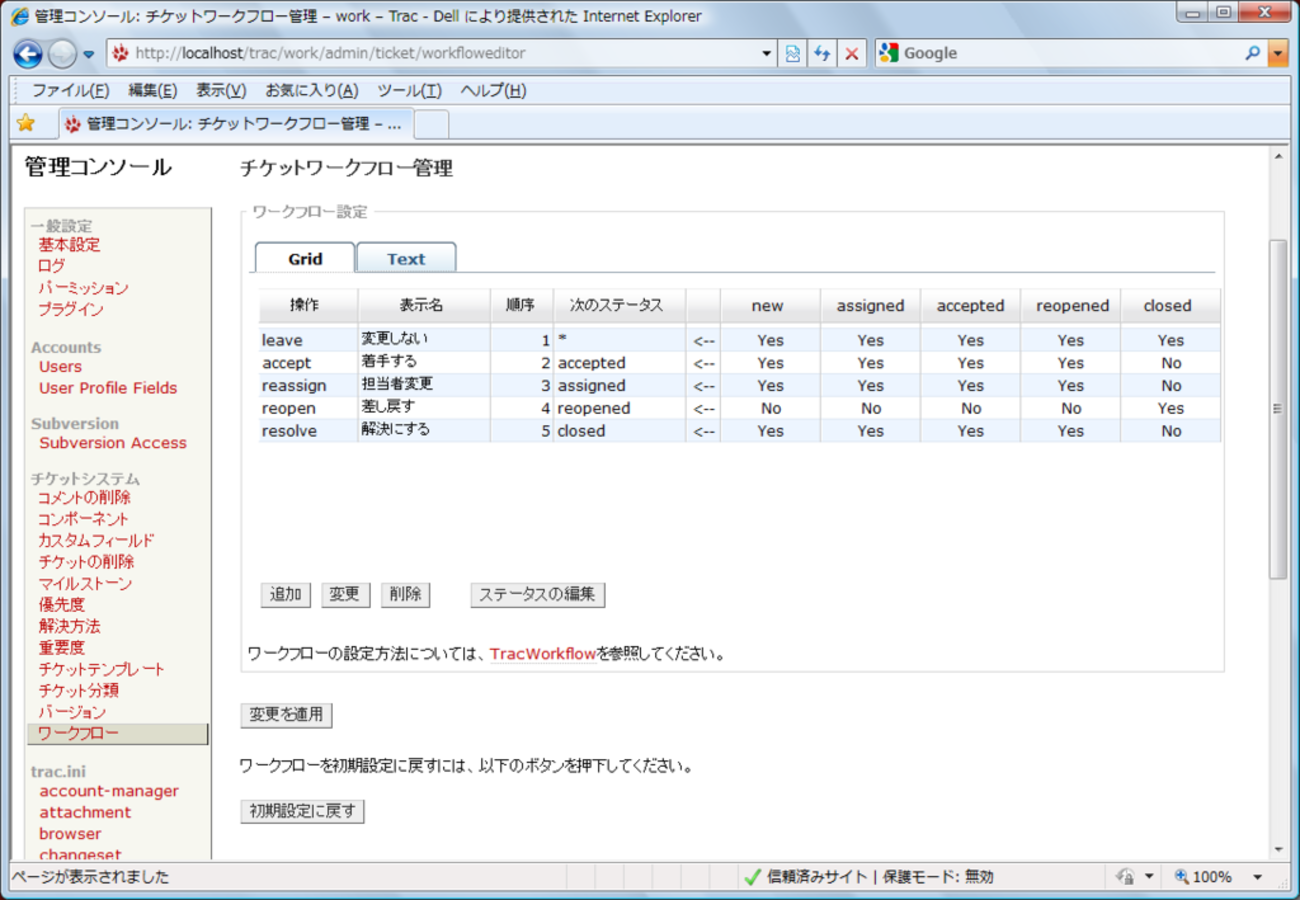Click the ステータスの編集 button
The width and height of the screenshot is (1300, 900).
[x=537, y=594]
